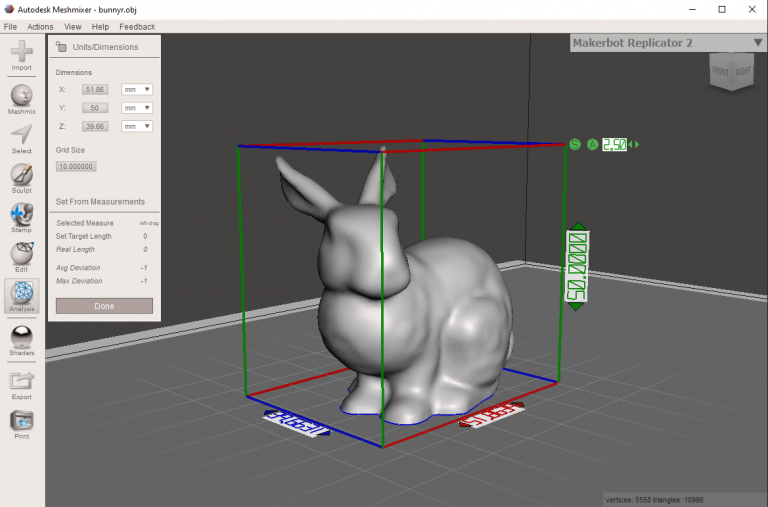Click the Max Deviation row

102,281
